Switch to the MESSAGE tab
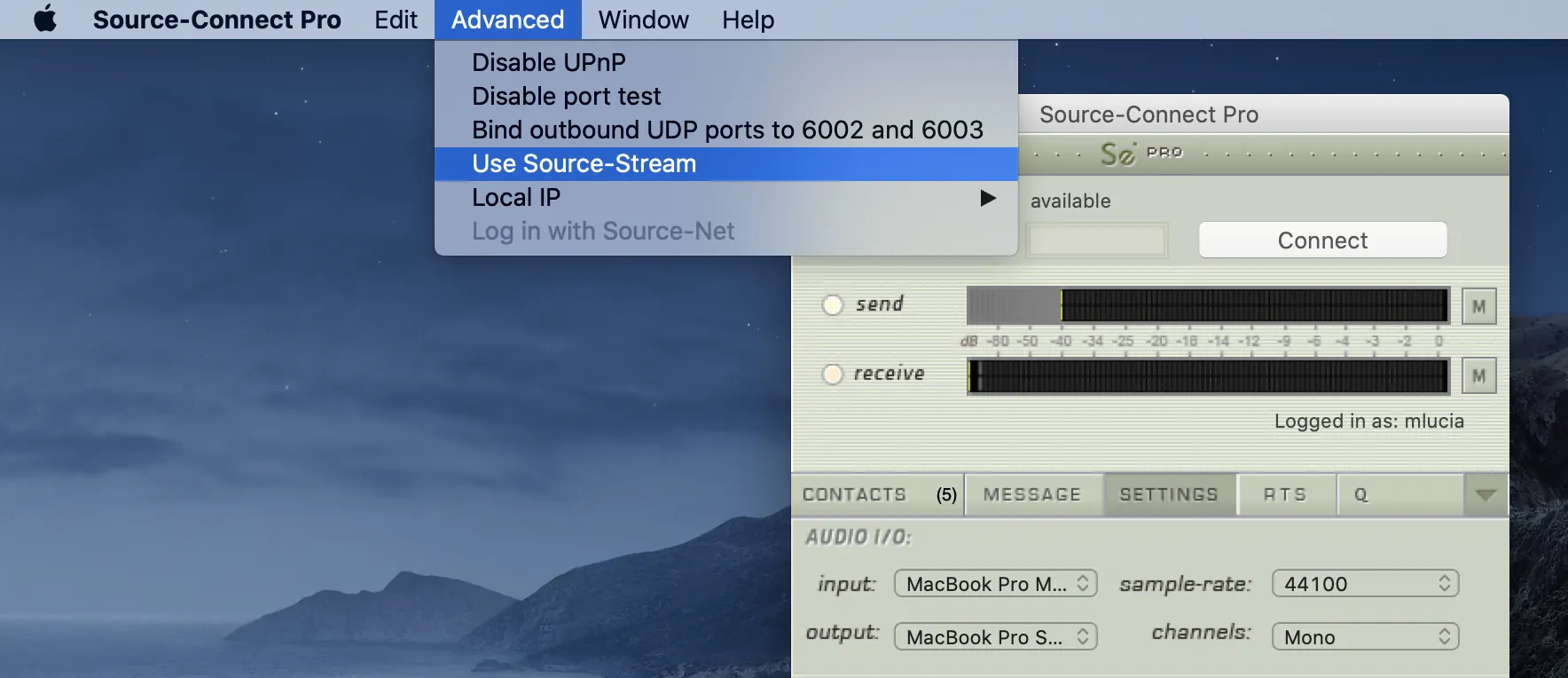The image size is (1568, 678). pyautogui.click(x=1033, y=494)
